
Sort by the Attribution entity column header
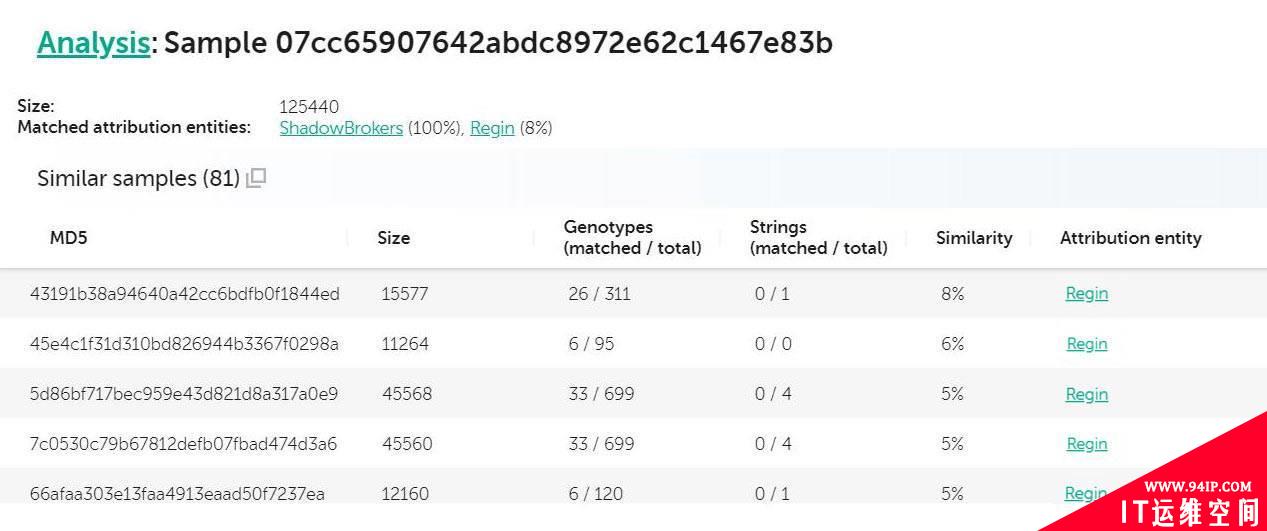point(1131,238)
